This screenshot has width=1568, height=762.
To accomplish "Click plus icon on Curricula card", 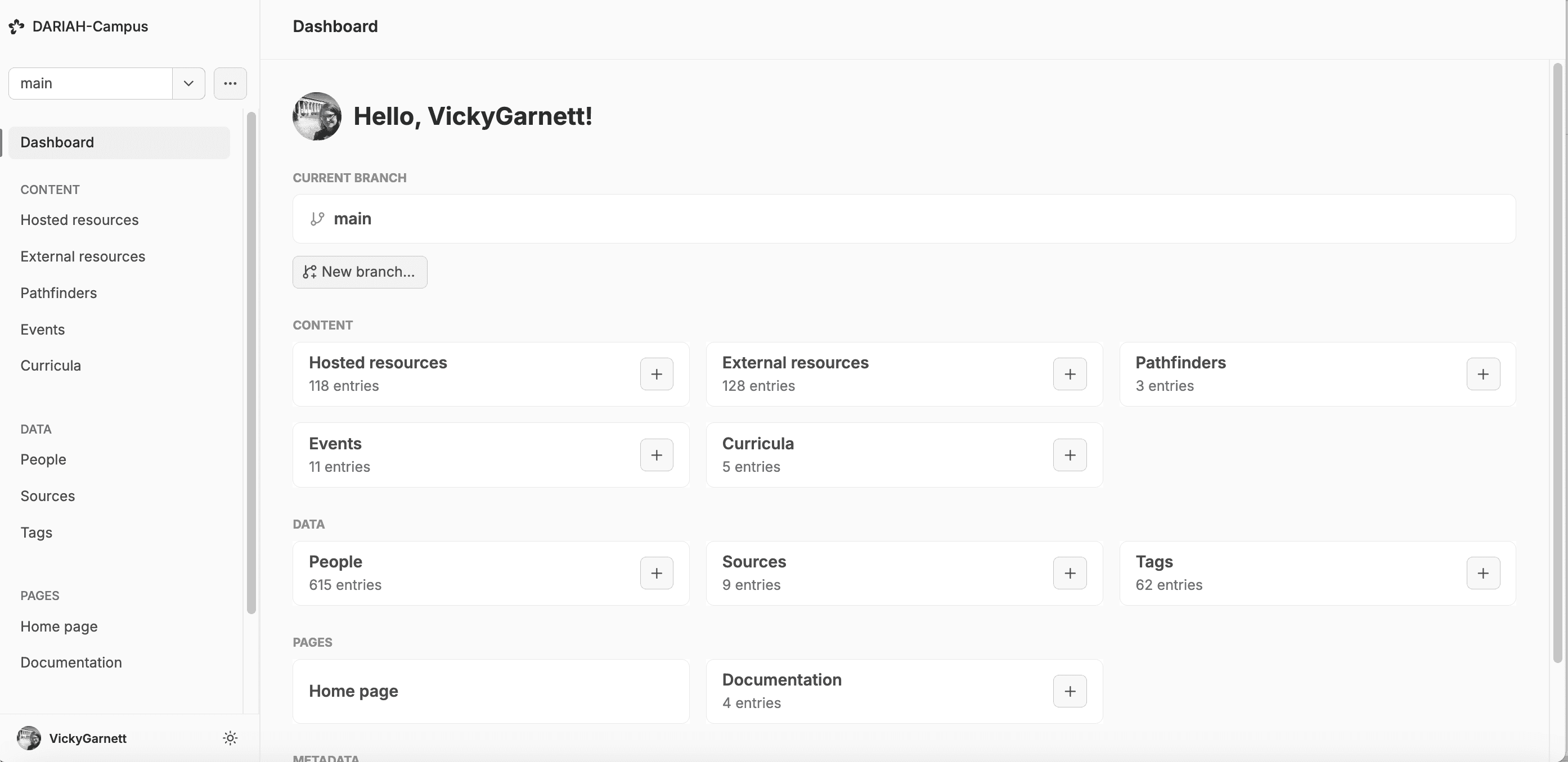I will 1070,454.
